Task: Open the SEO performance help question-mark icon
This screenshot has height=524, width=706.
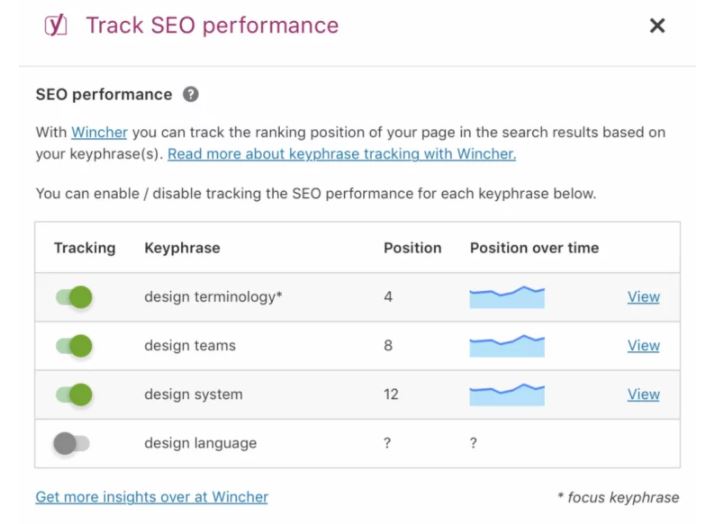Action: (190, 95)
